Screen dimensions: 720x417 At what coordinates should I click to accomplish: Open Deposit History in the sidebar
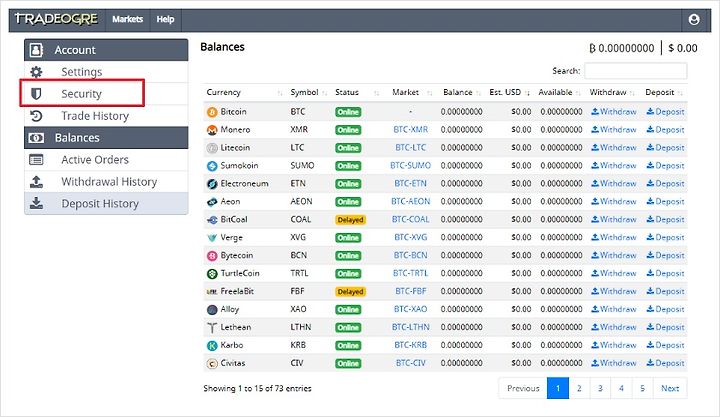click(106, 203)
